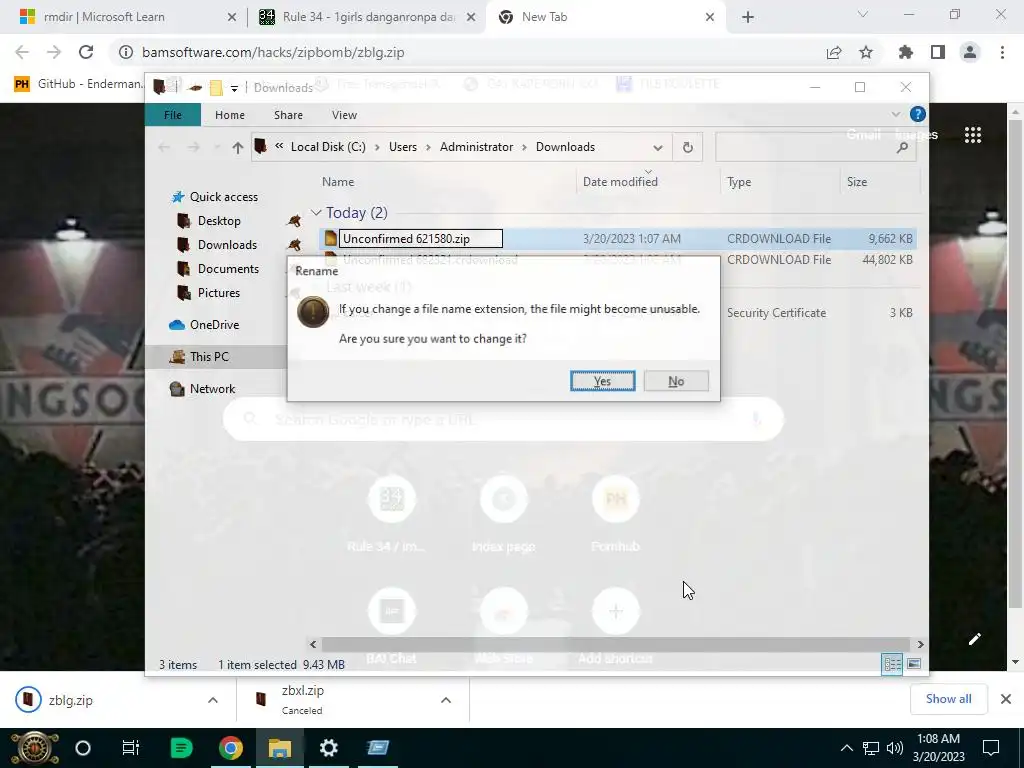Screen dimensions: 1024x768
Task: Click Administrator in the address path
Action: coord(476,147)
